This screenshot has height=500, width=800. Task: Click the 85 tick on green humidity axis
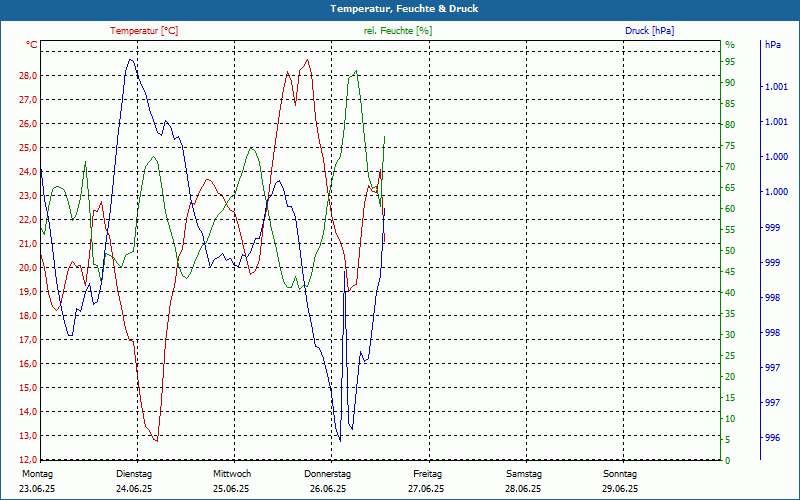[x=730, y=104]
